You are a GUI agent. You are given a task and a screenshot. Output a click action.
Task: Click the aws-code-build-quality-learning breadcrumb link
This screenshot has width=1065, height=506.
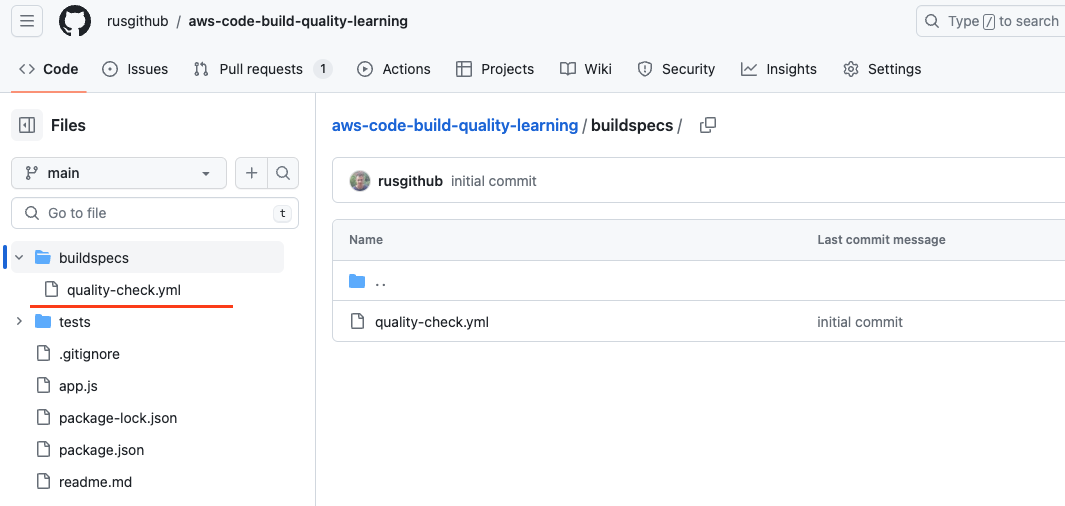tap(455, 126)
